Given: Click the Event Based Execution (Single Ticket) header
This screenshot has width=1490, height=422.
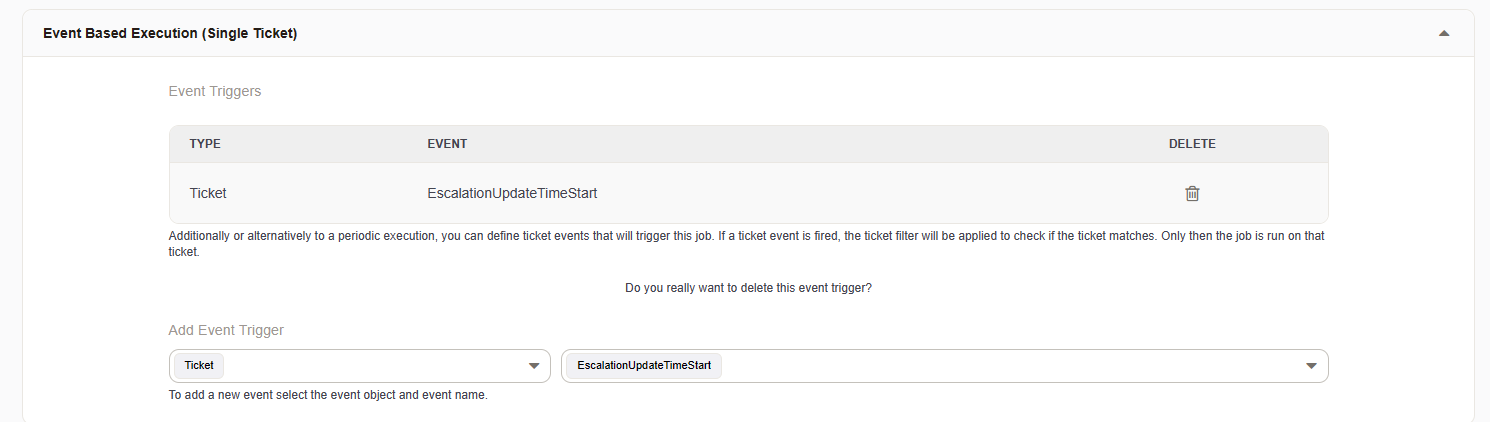Looking at the screenshot, I should point(170,33).
